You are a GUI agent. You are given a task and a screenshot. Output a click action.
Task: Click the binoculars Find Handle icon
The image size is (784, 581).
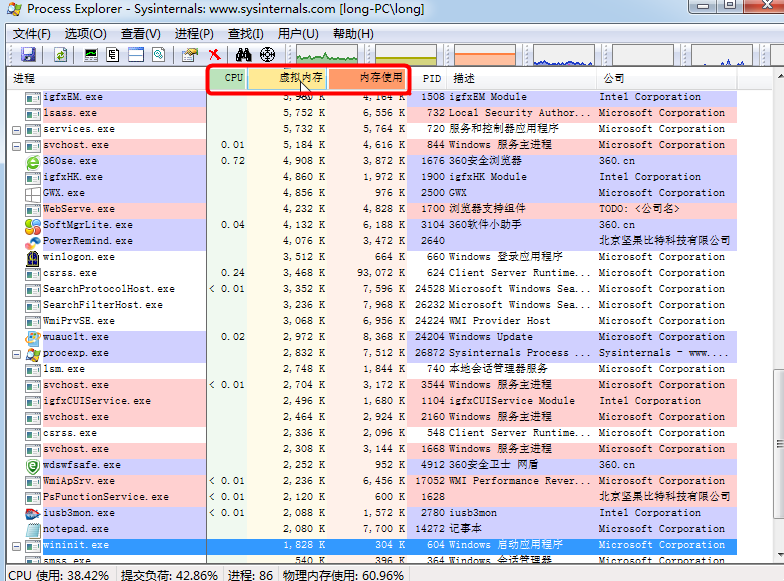pos(244,54)
